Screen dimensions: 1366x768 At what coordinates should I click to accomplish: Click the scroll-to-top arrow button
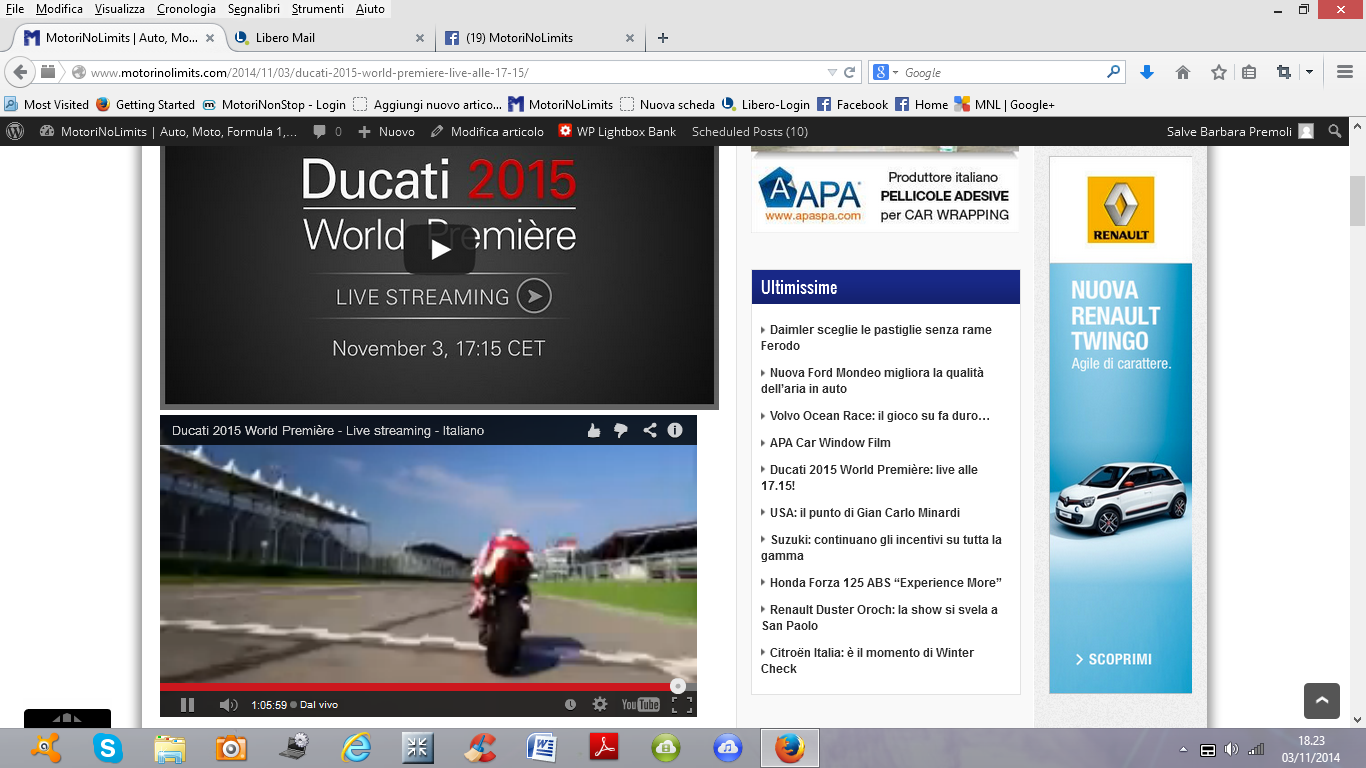point(1321,700)
